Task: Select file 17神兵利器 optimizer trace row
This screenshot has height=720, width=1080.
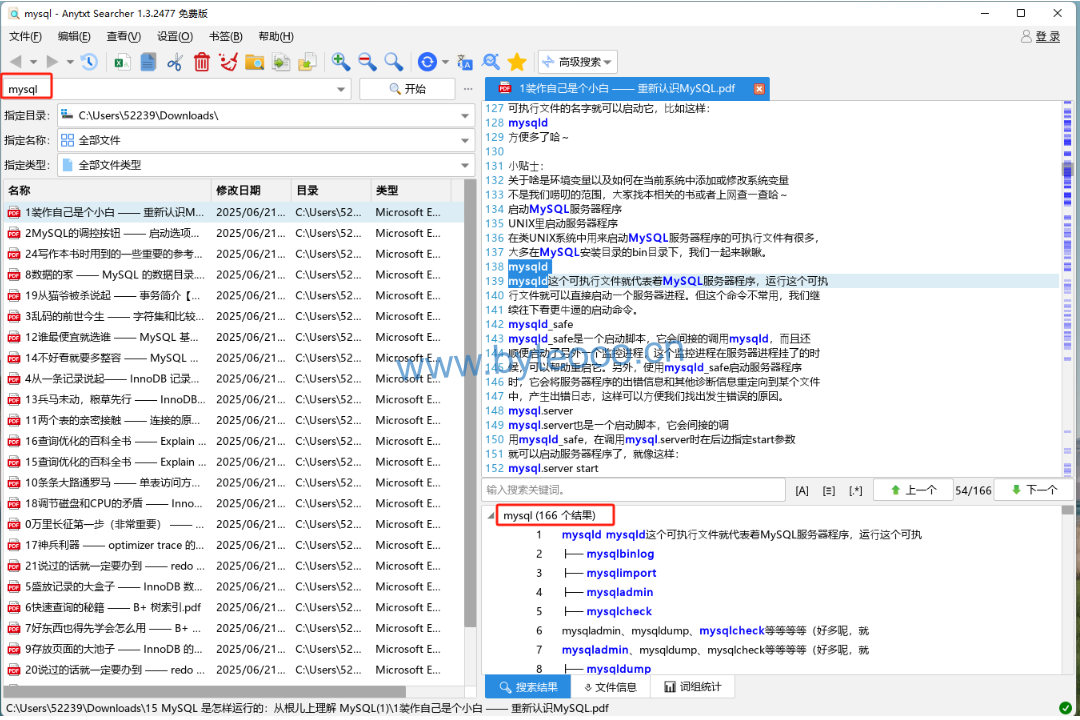Action: tap(233, 545)
